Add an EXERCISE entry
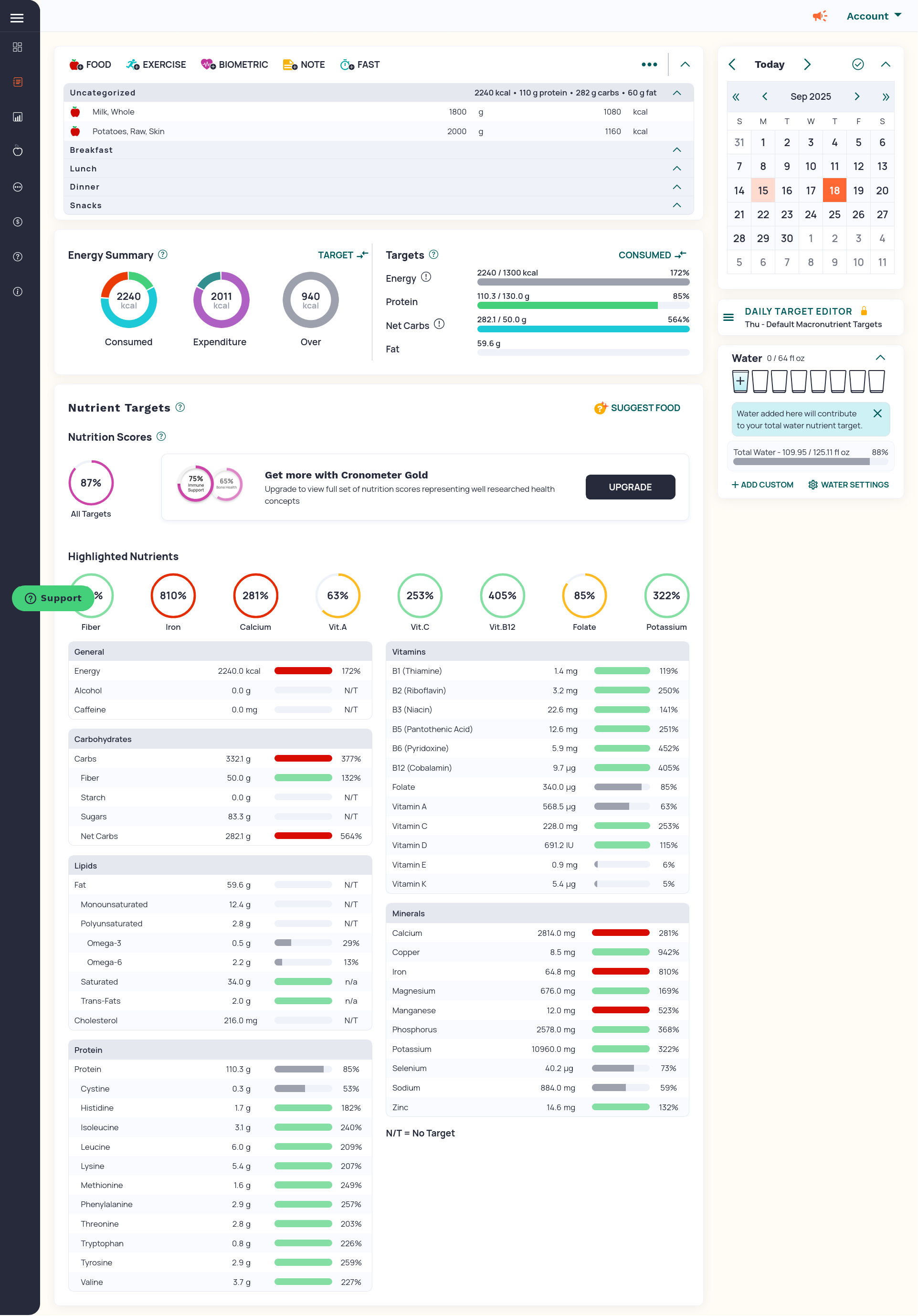The height and width of the screenshot is (1316, 918). (156, 65)
